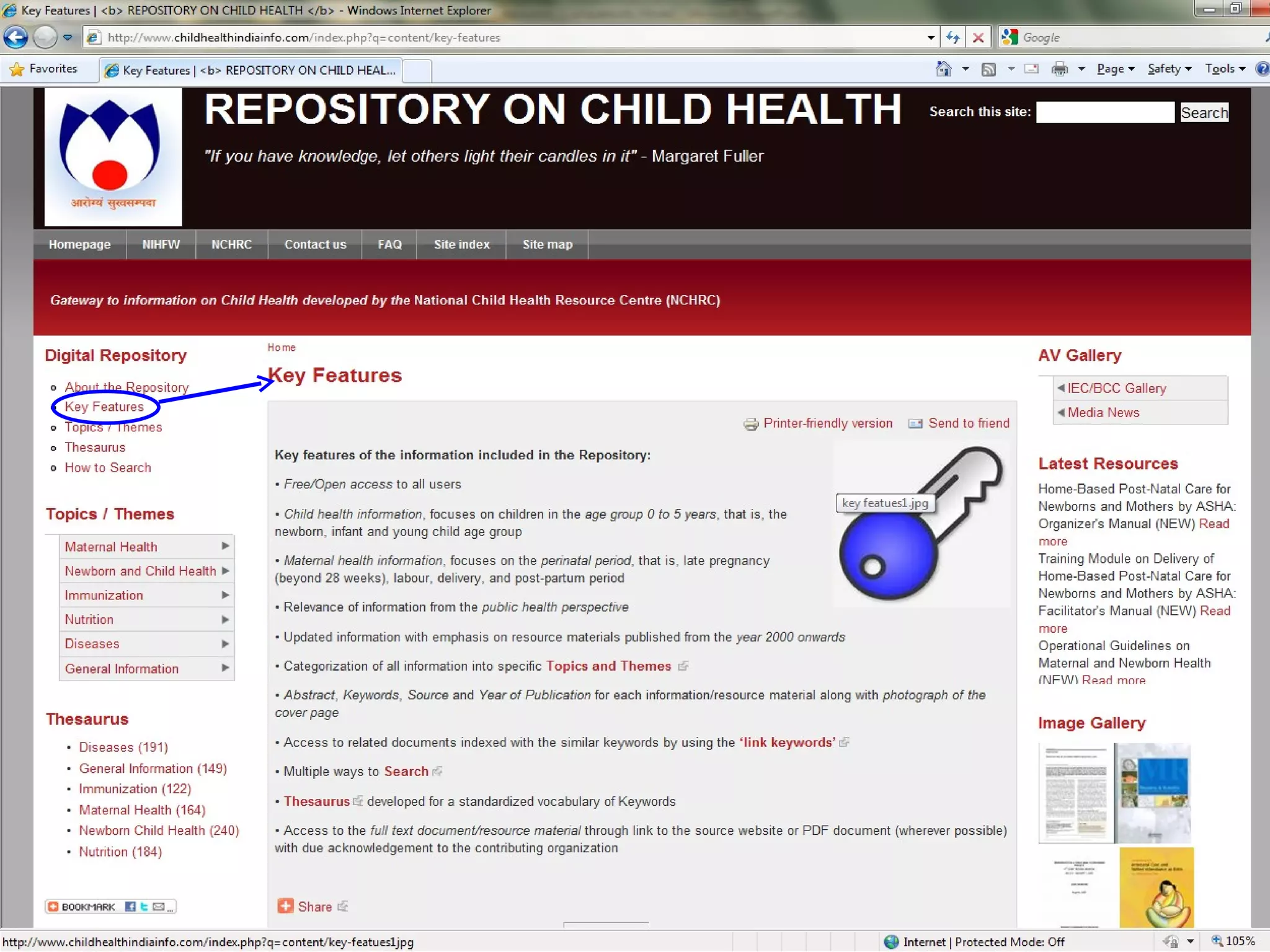Follow the Send to friend link

tap(968, 423)
